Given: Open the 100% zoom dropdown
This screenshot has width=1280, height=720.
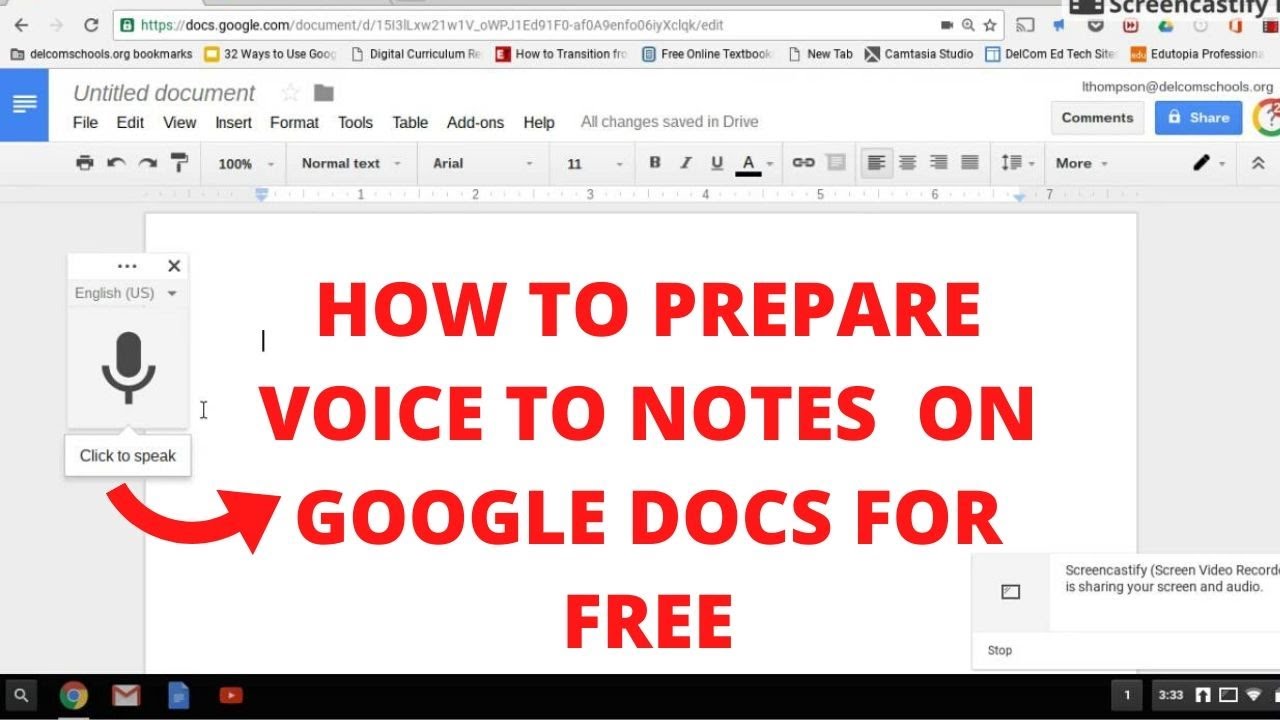Looking at the screenshot, I should point(245,163).
